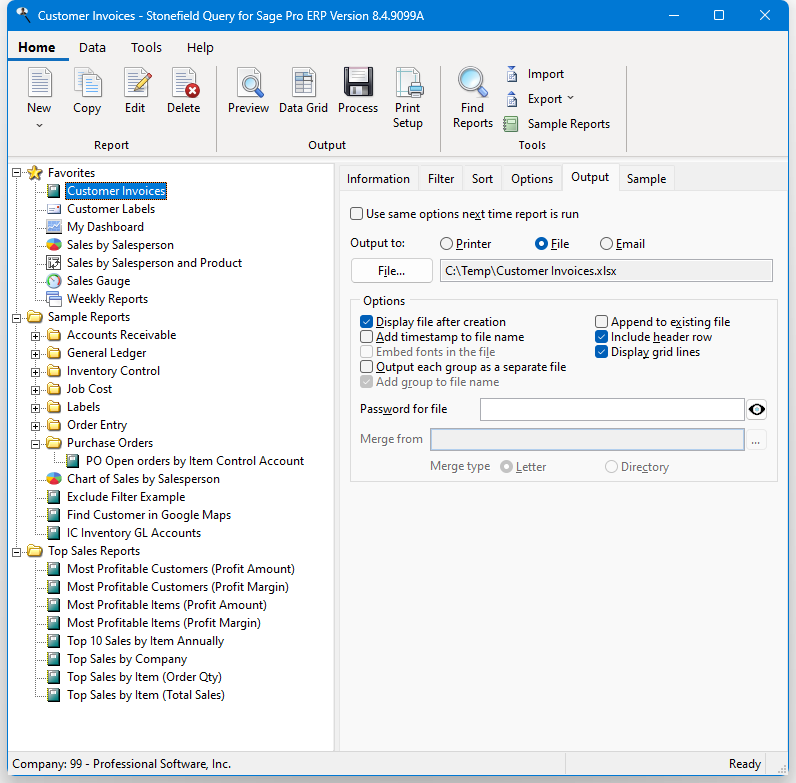Click Import in the Tools group
The width and height of the screenshot is (796, 783).
coord(535,74)
